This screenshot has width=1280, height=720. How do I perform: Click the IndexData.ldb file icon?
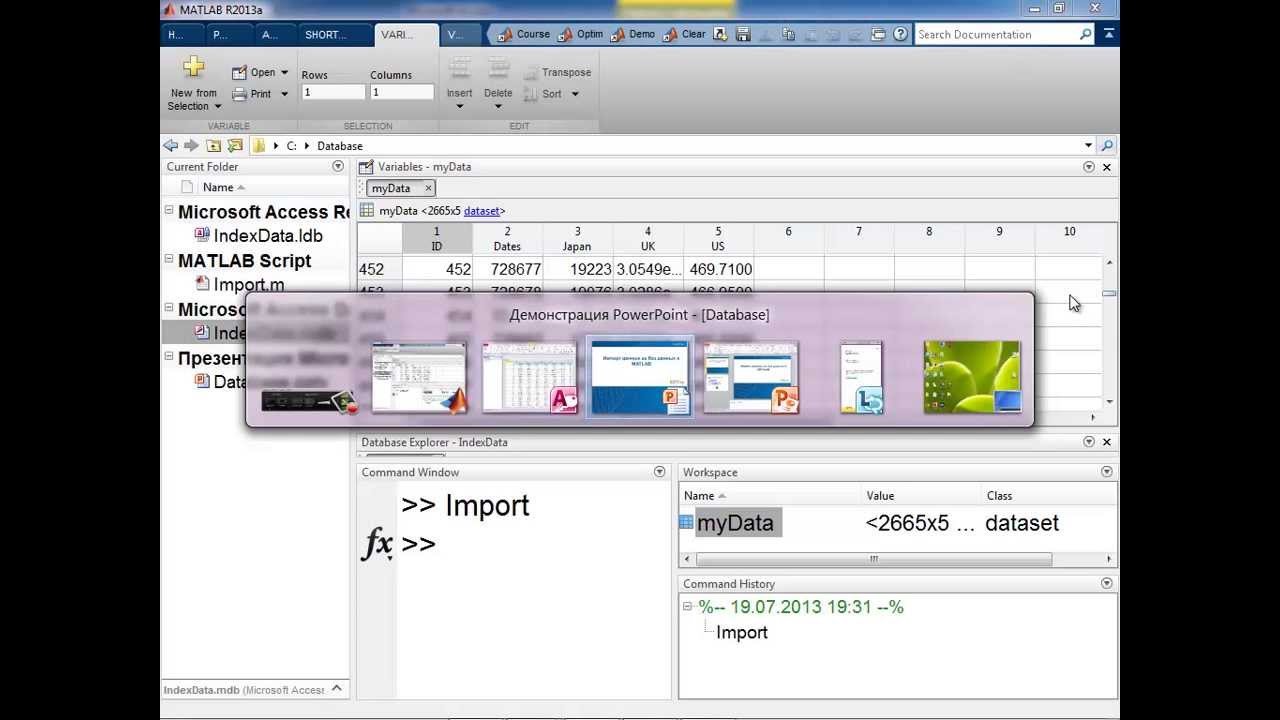click(x=203, y=235)
